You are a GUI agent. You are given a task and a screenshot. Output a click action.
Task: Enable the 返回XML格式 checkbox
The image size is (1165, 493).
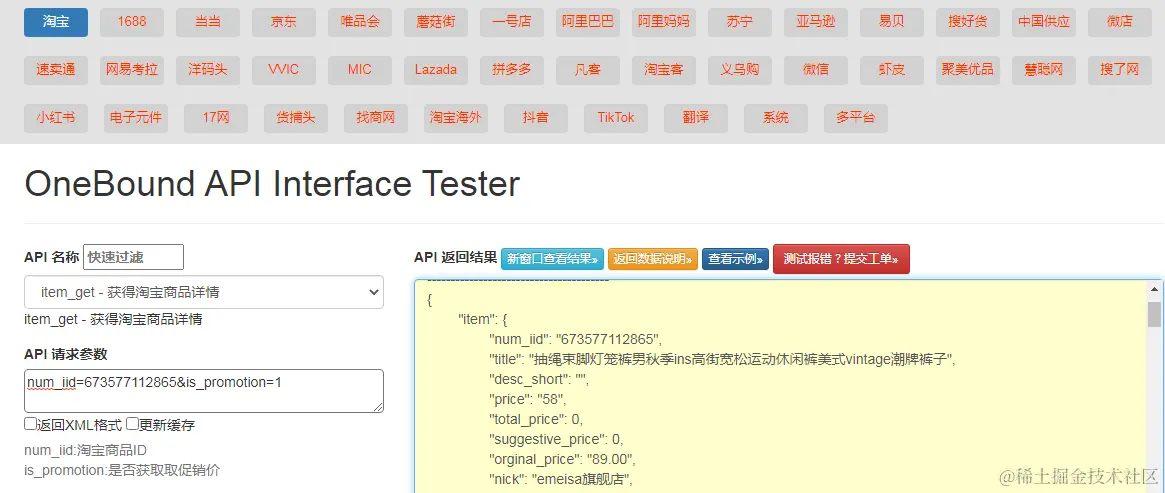(x=30, y=424)
